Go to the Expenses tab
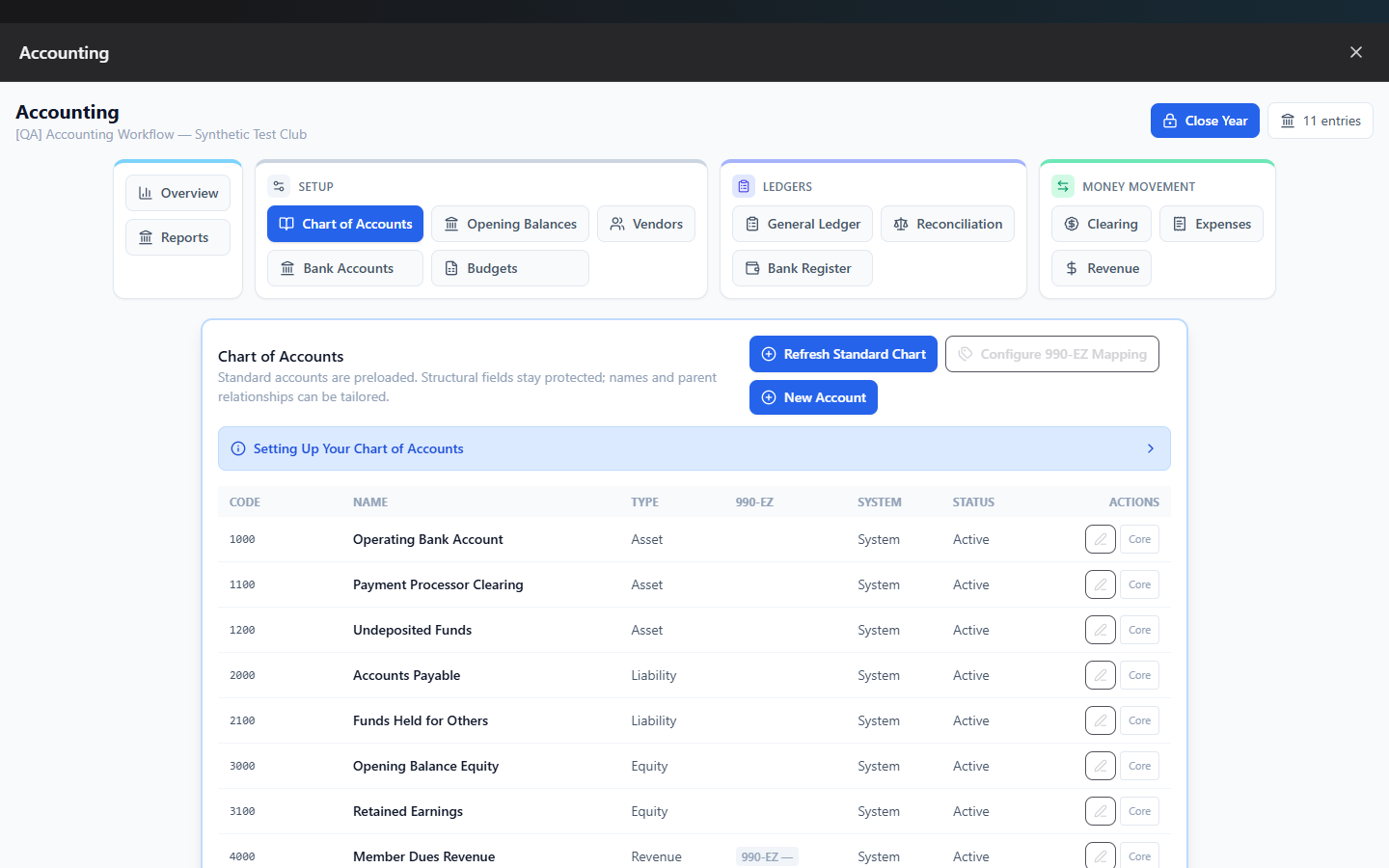 (1212, 224)
